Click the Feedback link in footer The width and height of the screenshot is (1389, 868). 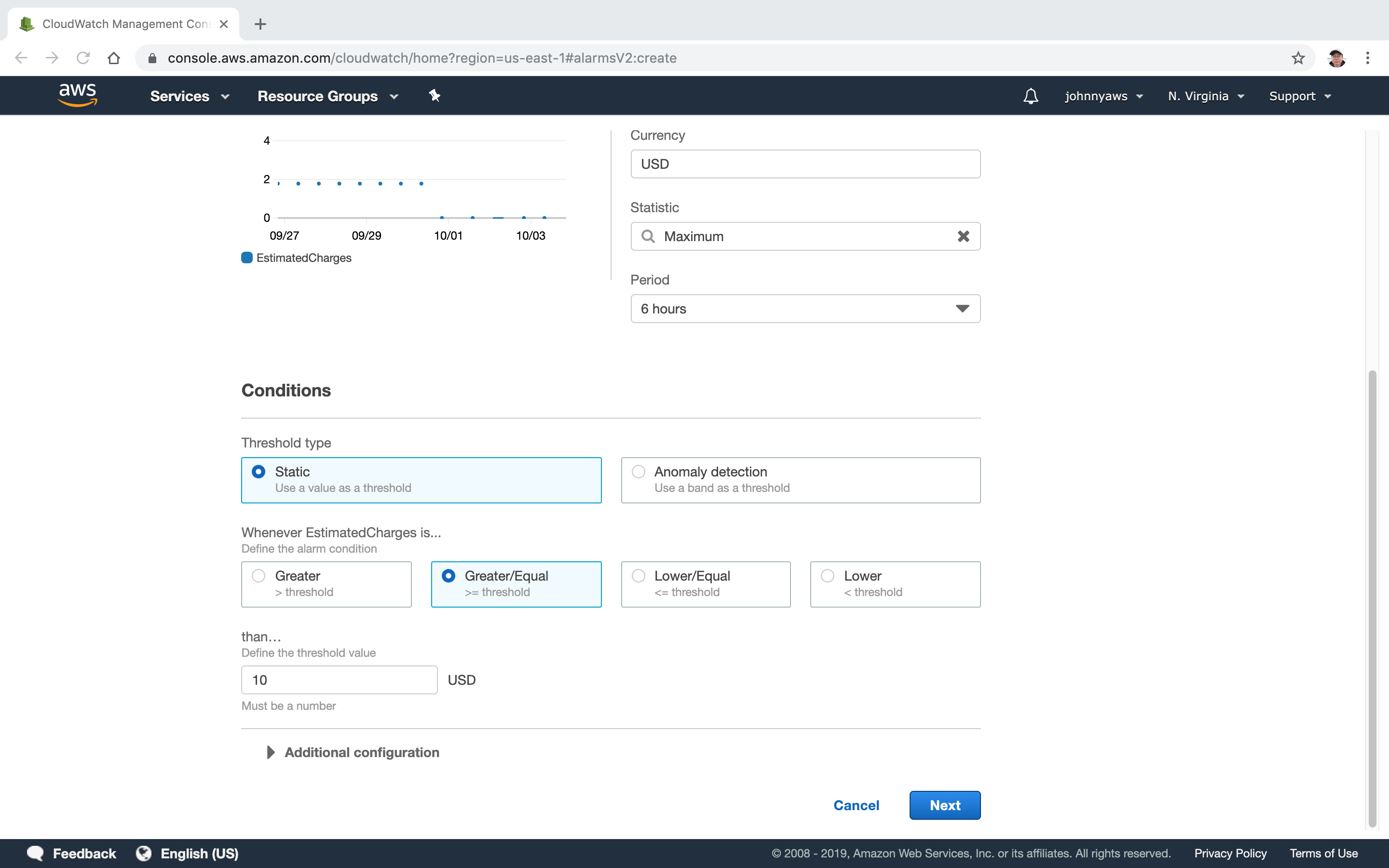(84, 853)
